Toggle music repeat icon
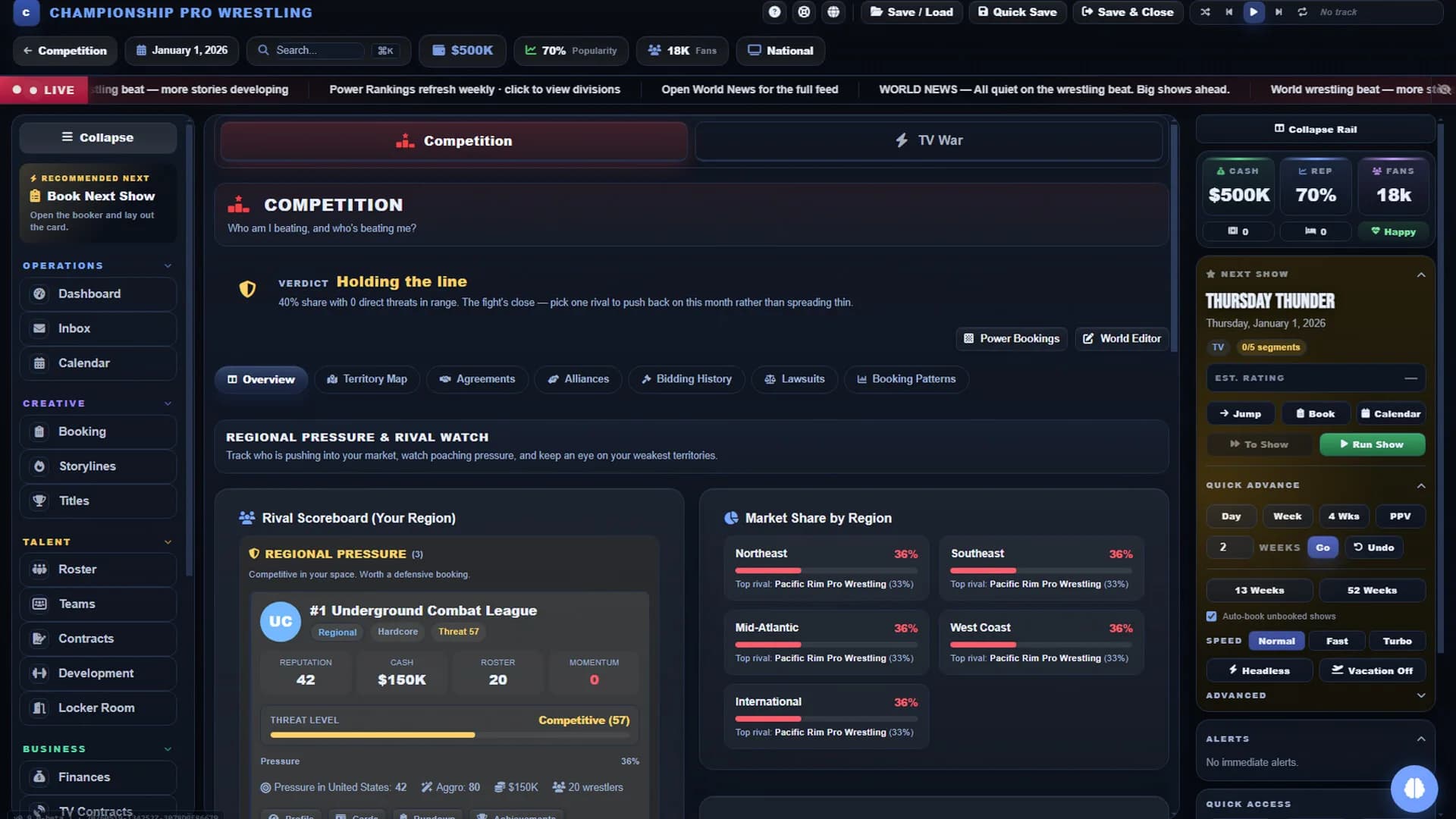1456x819 pixels. pos(1303,12)
